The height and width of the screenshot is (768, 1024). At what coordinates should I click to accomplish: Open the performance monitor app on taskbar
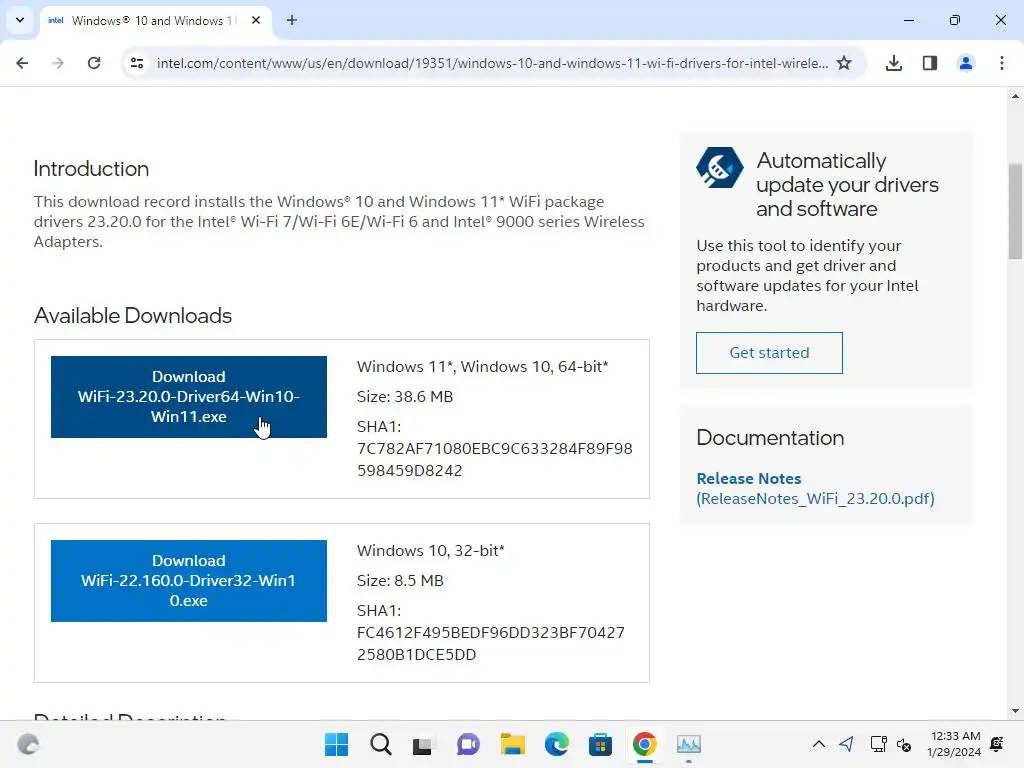688,744
